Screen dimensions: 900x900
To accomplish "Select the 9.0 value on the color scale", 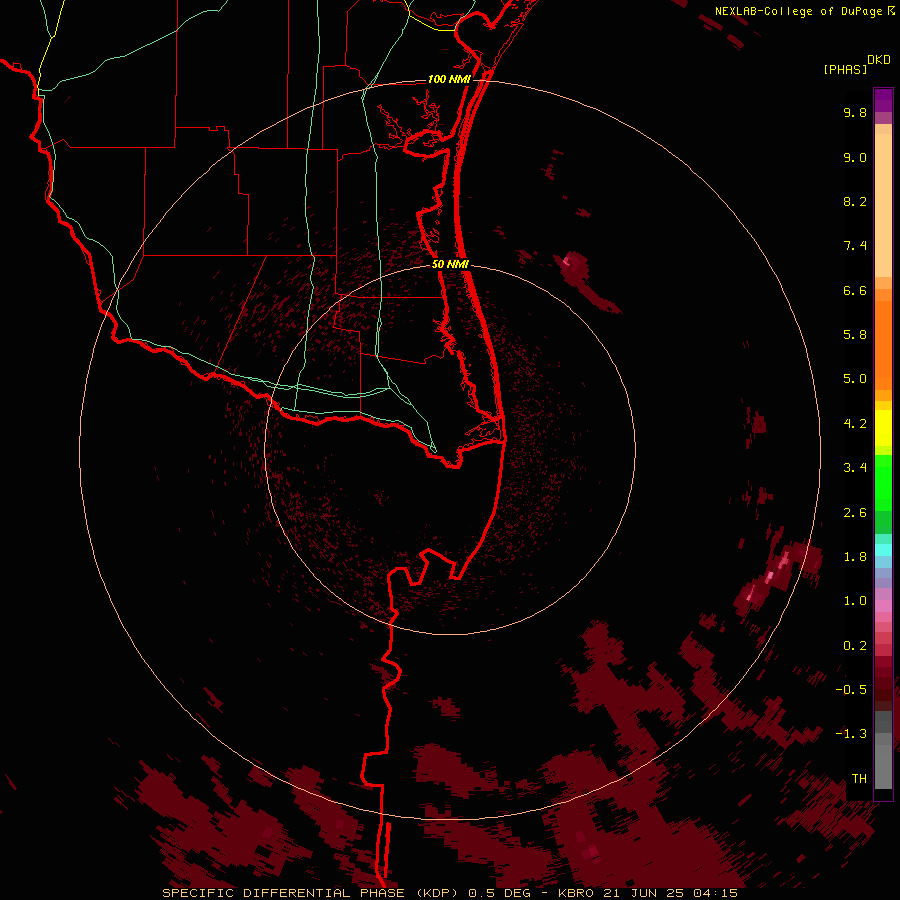I will click(855, 157).
